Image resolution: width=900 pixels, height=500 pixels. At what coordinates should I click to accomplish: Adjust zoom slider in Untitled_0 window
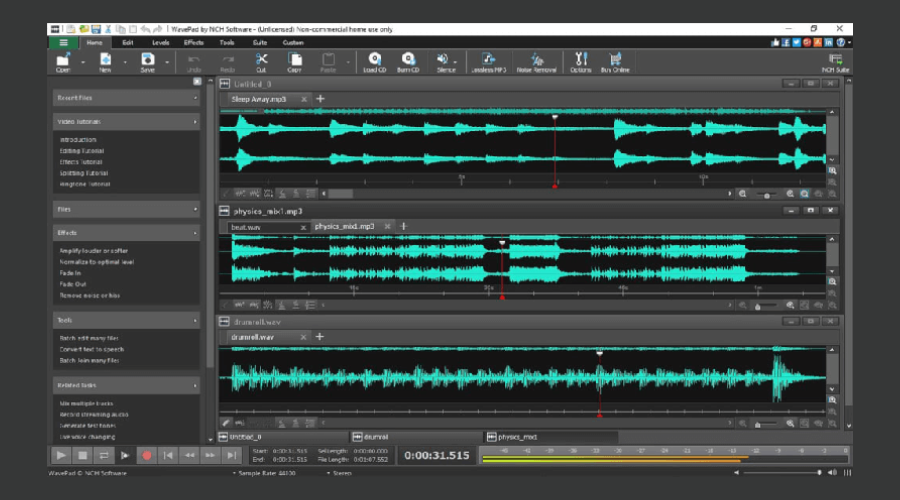tap(767, 195)
